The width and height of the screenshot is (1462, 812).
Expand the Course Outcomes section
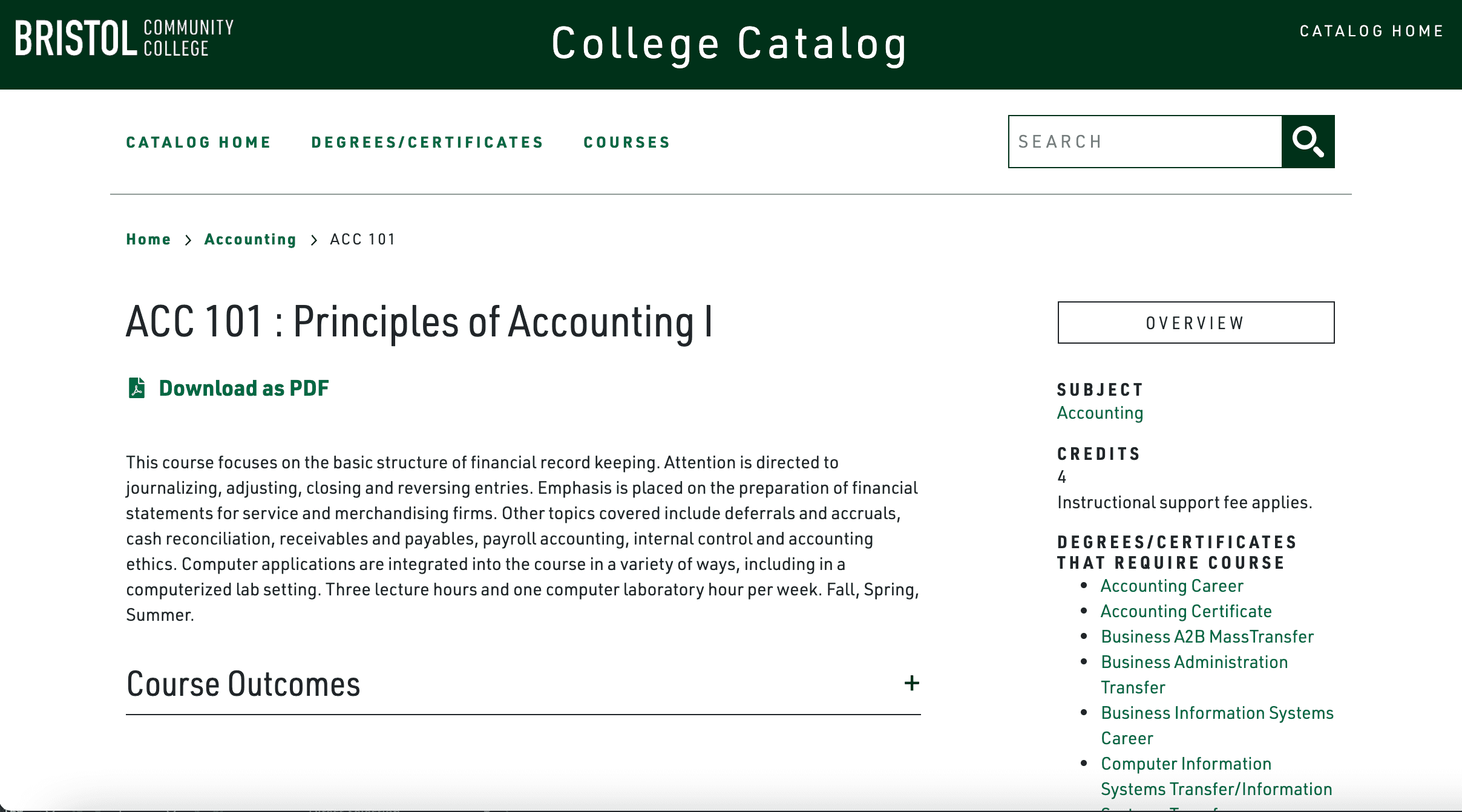[911, 683]
